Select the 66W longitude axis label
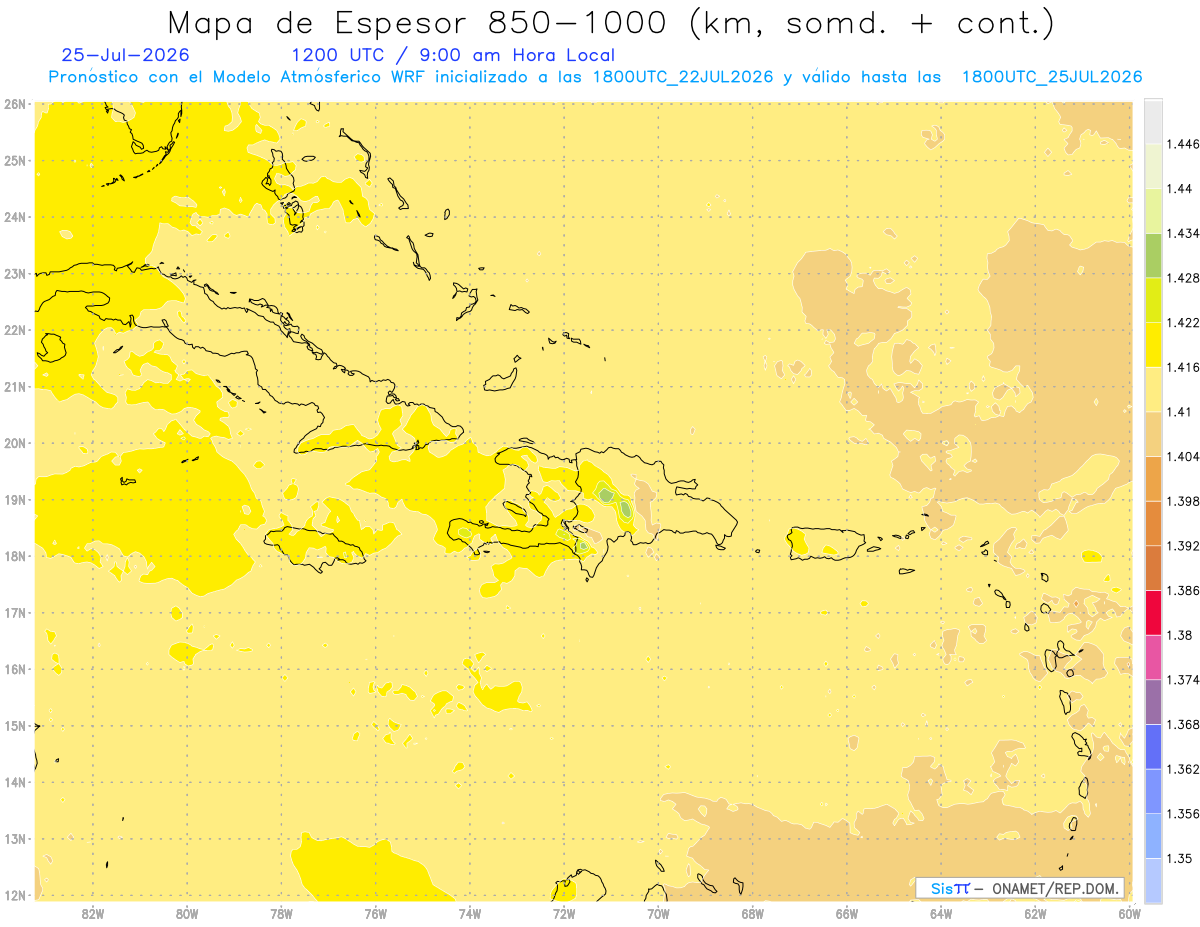 click(847, 913)
